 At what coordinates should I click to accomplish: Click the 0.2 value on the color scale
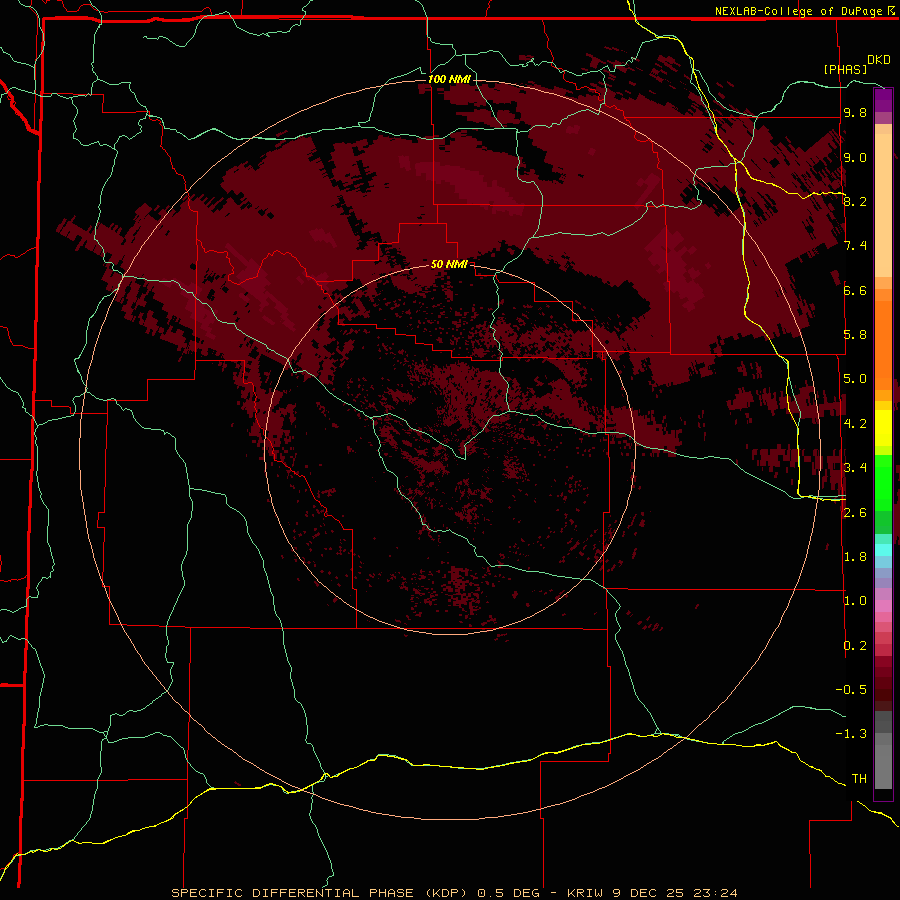tap(855, 645)
